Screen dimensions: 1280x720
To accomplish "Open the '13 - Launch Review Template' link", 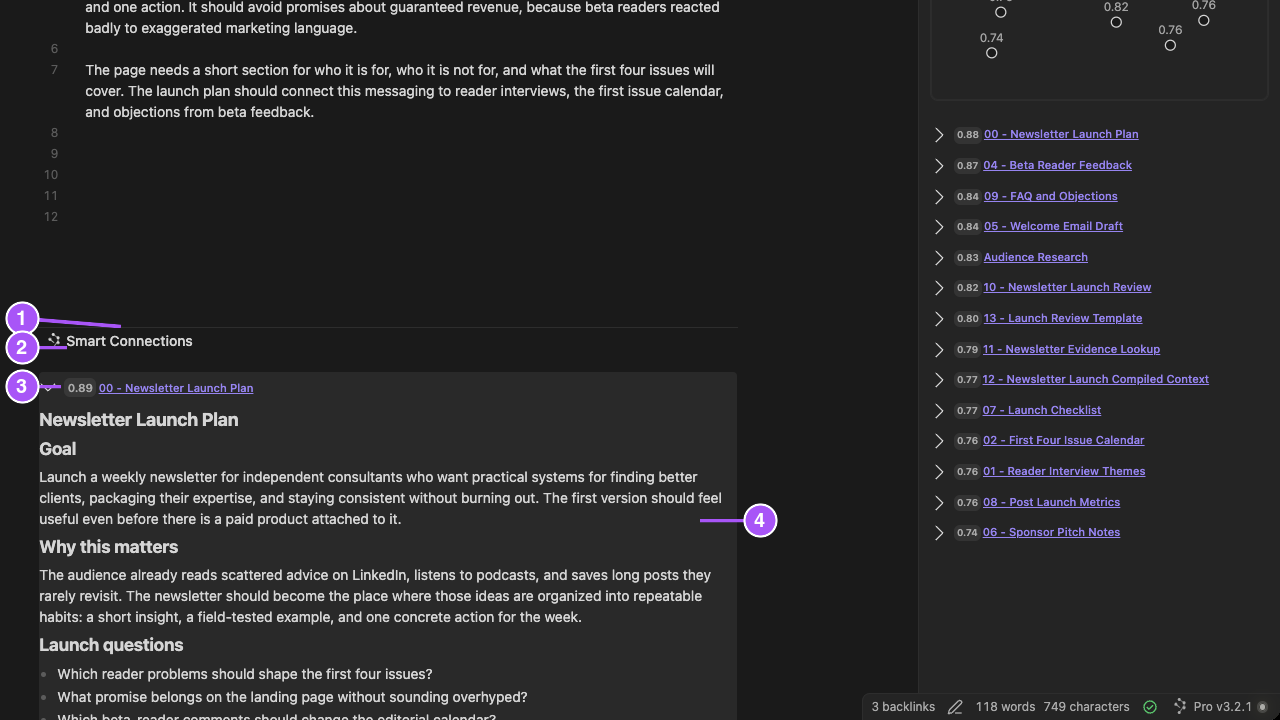I will (1063, 318).
